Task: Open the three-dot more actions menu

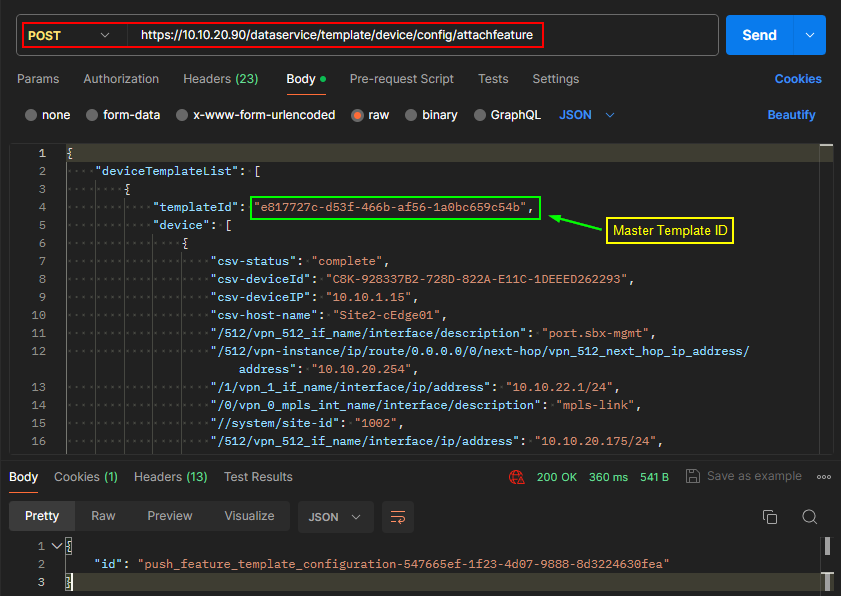Action: 823,476
